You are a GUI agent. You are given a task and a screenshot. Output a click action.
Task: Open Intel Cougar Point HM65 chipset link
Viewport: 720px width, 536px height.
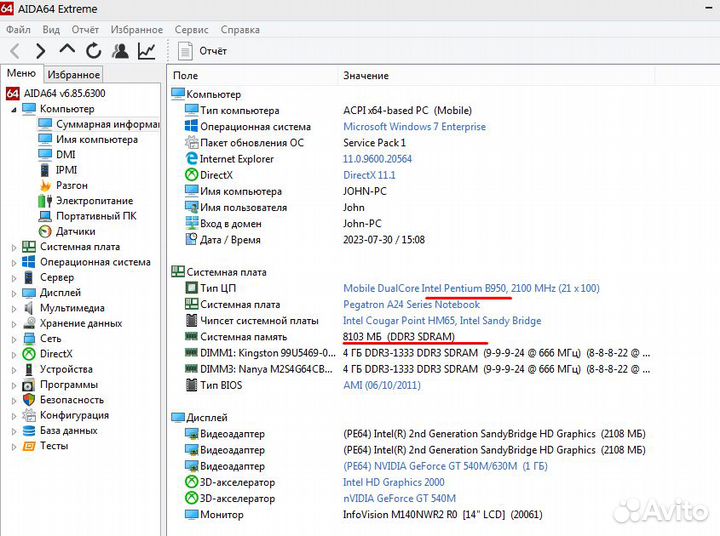pyautogui.click(x=442, y=321)
